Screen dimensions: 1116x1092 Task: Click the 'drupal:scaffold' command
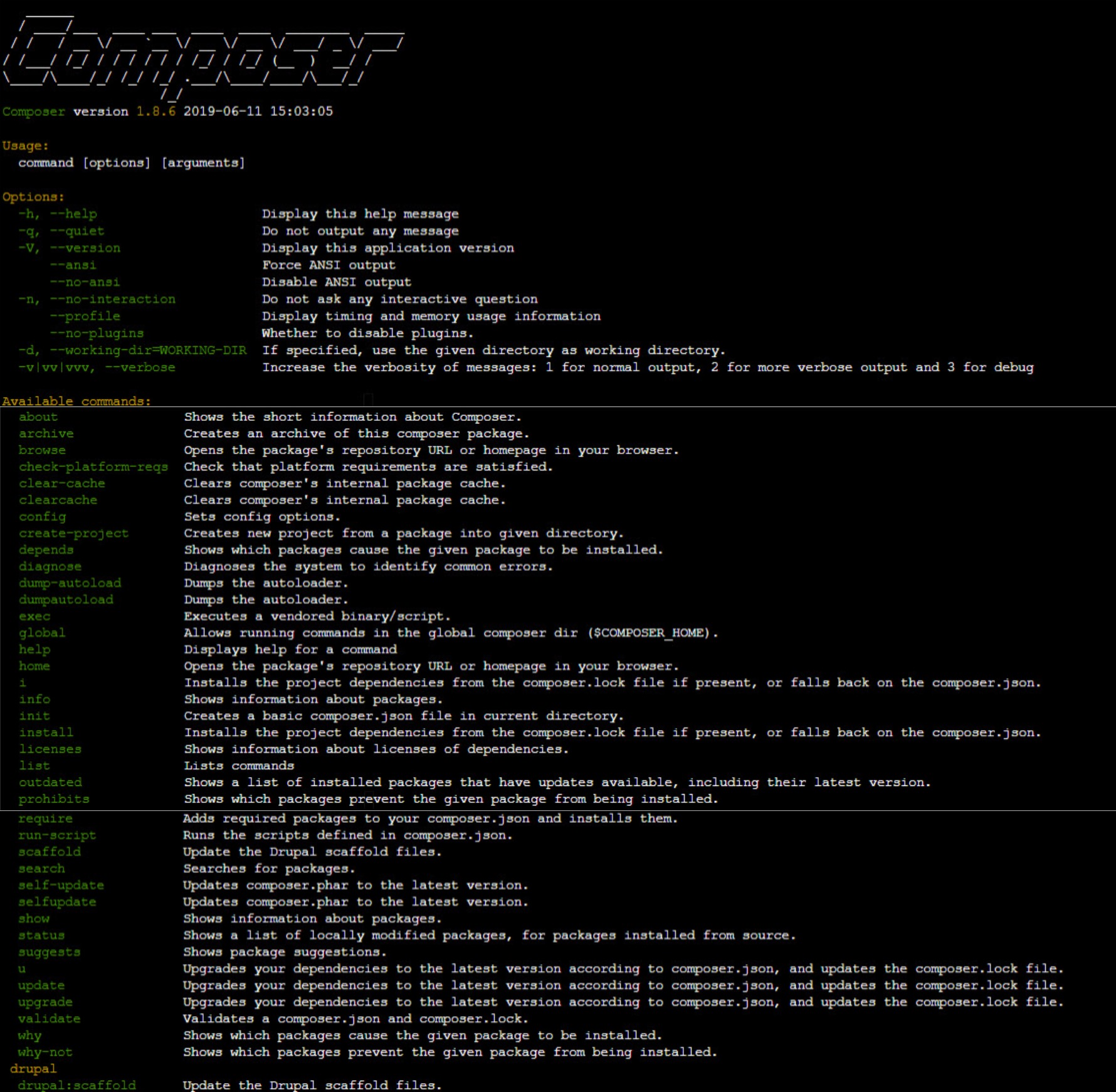[77, 1085]
